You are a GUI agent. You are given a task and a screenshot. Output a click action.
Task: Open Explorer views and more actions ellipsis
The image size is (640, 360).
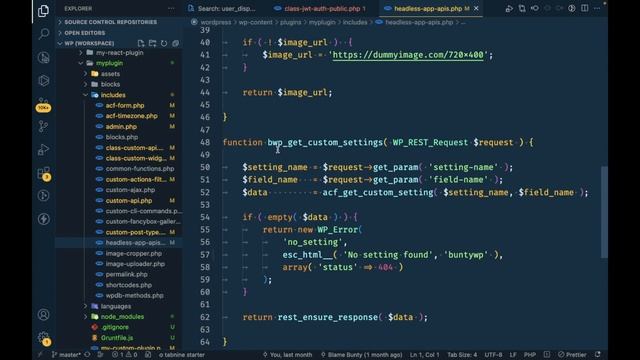click(x=171, y=9)
